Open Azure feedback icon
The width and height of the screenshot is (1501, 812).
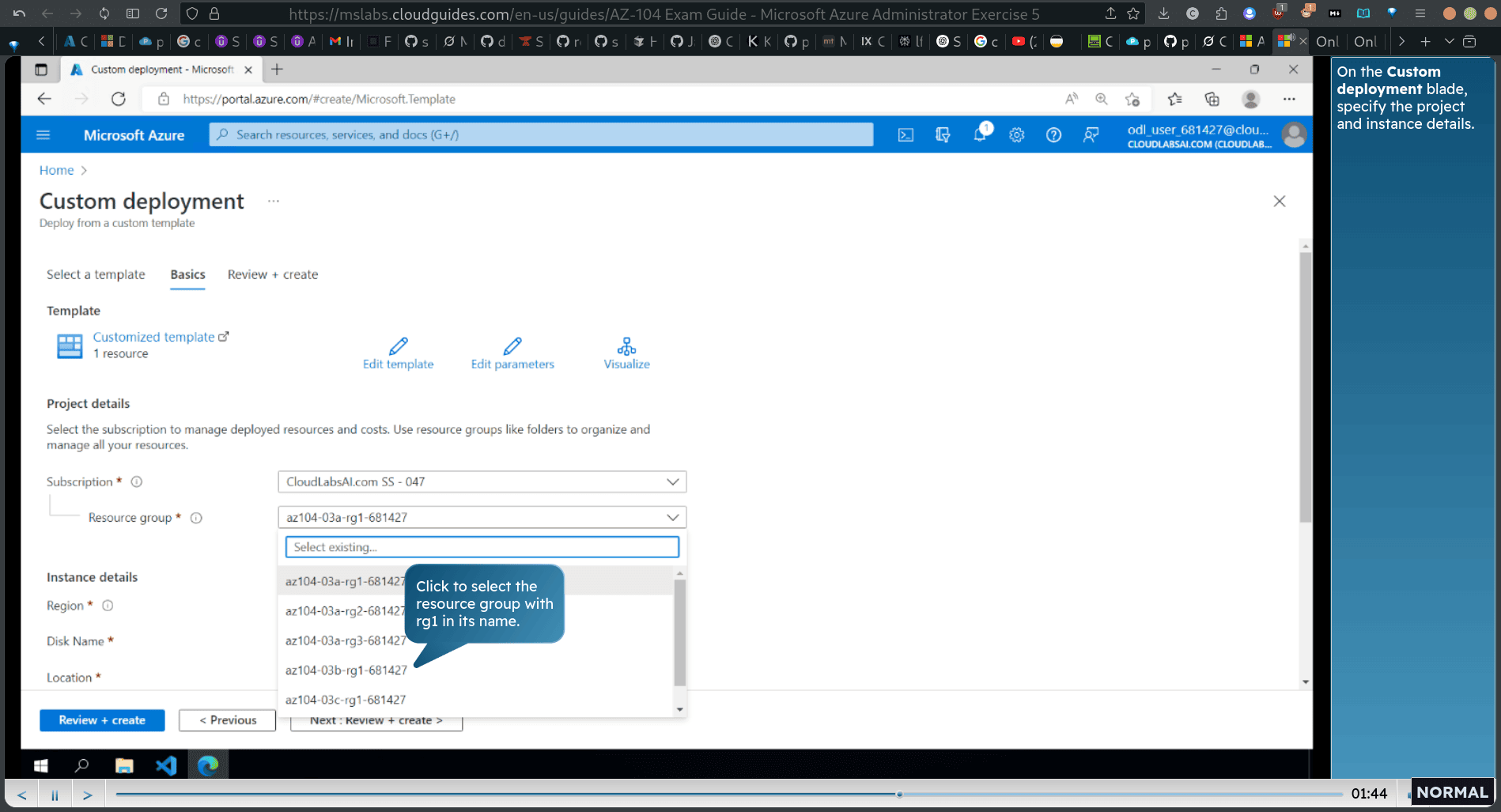point(1091,135)
